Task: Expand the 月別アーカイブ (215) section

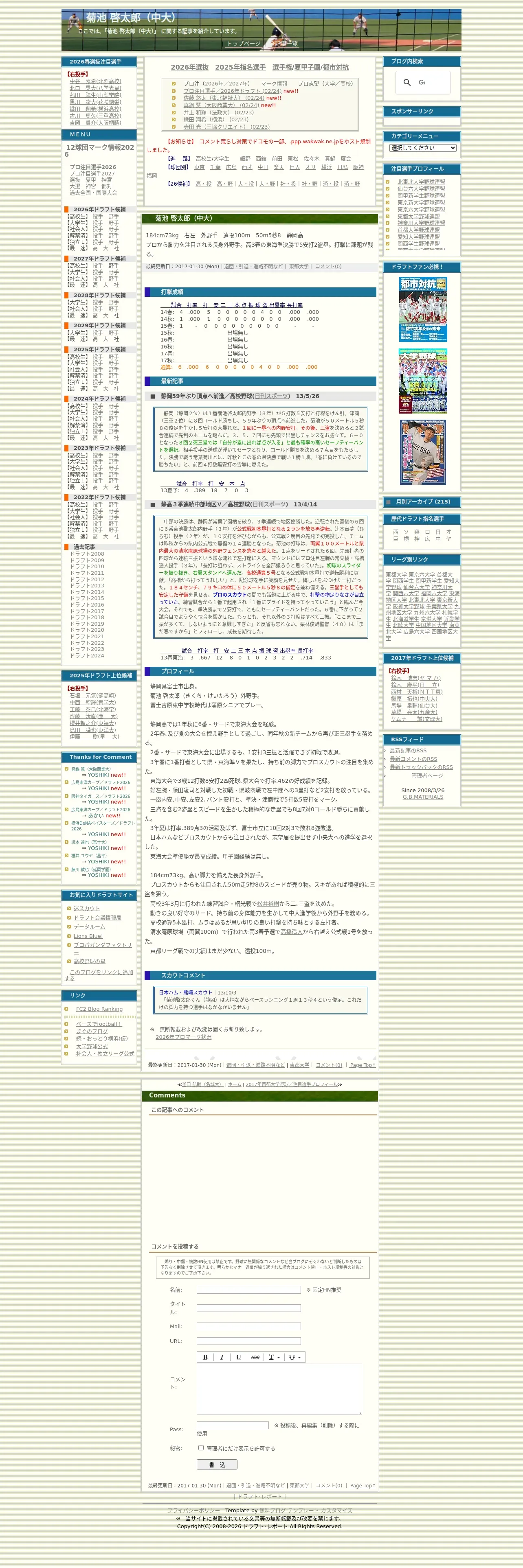Action: [x=422, y=501]
